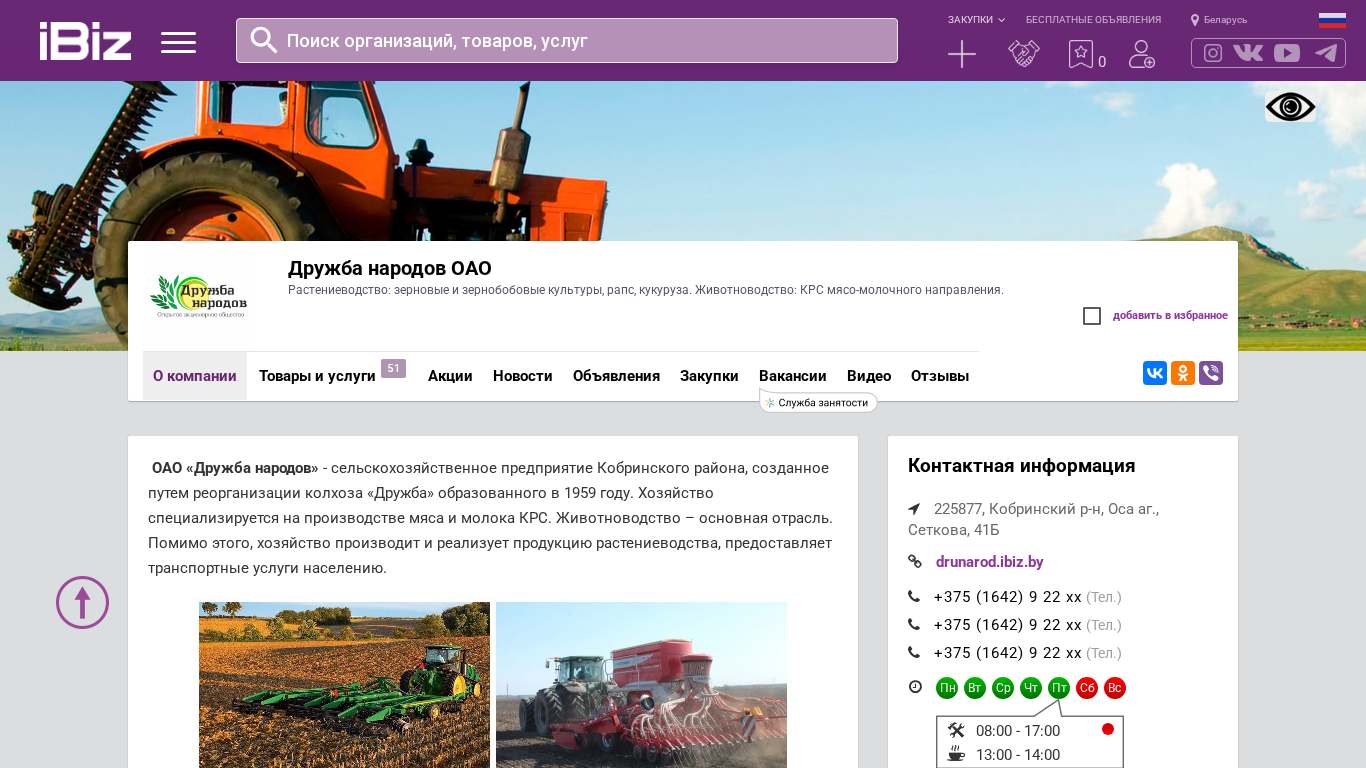Open the Акции tab

click(x=450, y=376)
